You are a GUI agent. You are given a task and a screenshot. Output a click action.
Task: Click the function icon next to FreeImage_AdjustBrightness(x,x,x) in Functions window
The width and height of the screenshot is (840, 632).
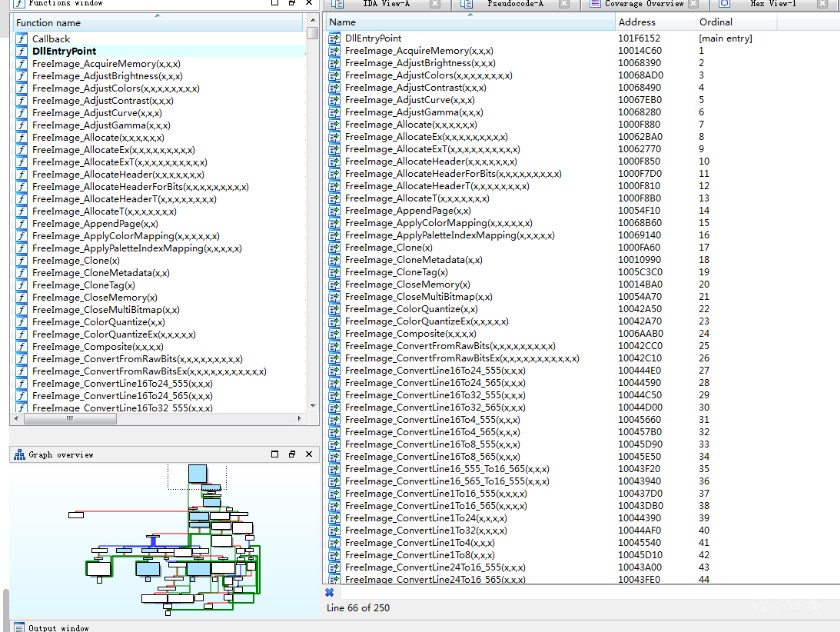(21, 76)
